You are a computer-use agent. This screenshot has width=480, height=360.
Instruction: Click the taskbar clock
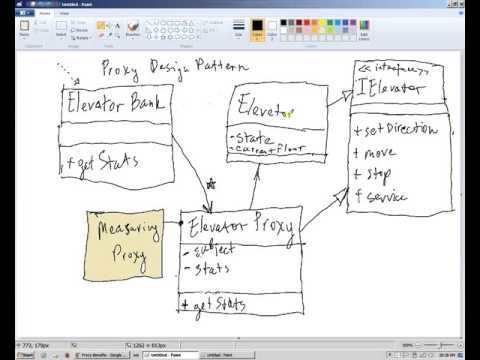click(x=447, y=355)
